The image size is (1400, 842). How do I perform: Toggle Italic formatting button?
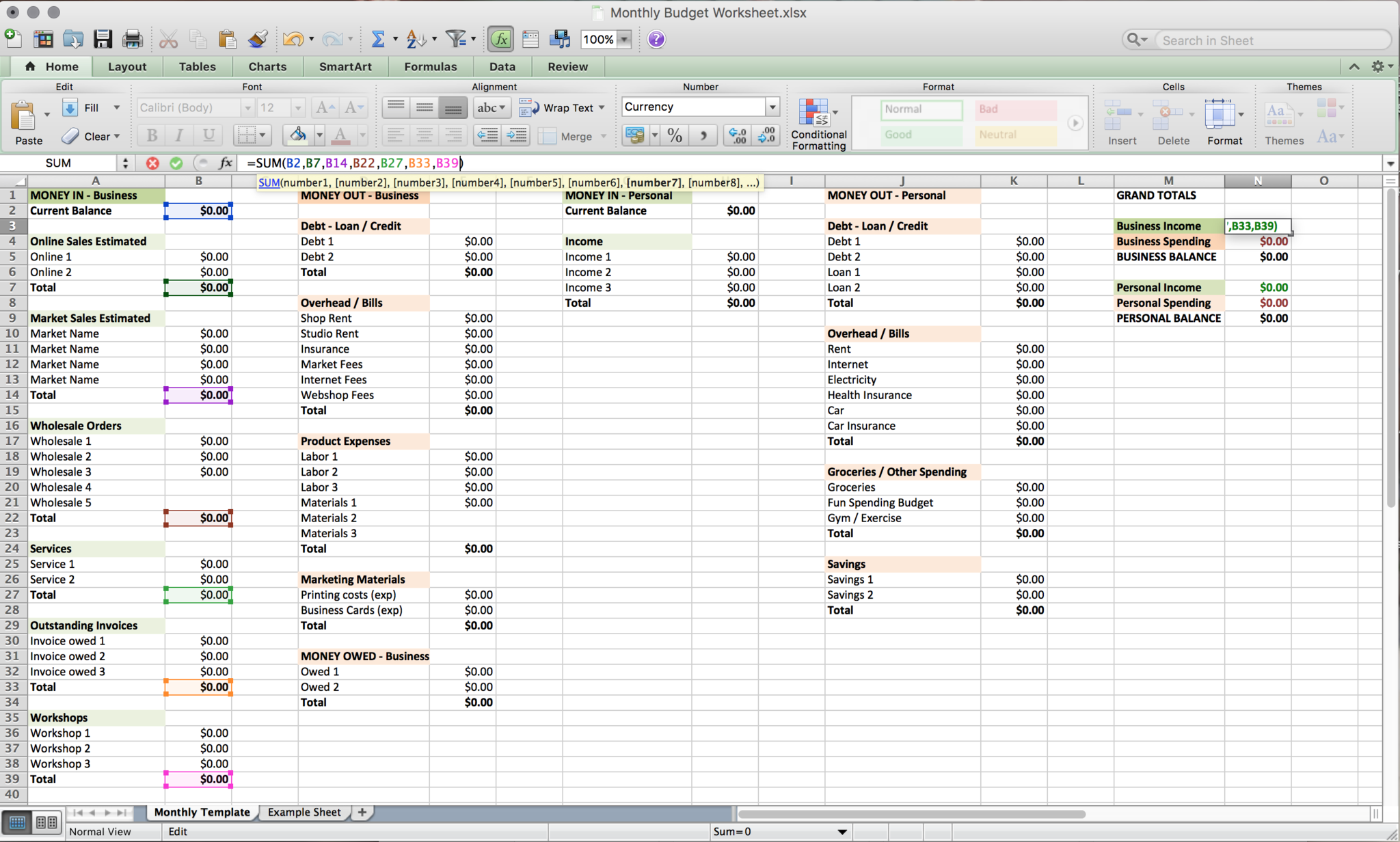(179, 135)
